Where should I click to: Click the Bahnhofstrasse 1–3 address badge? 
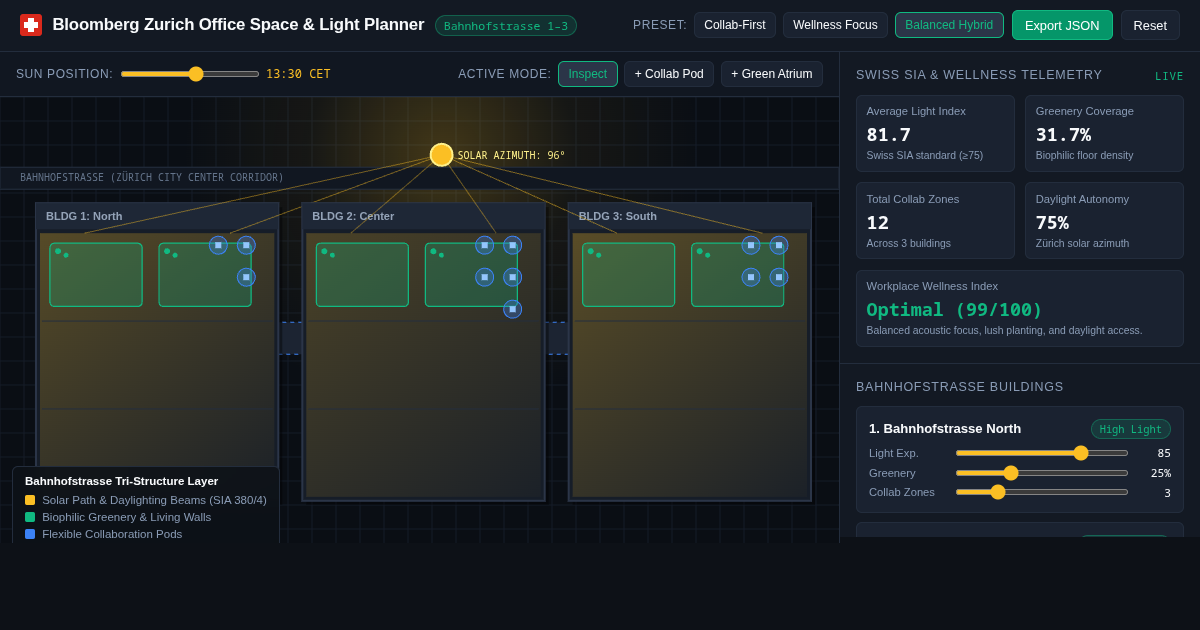pos(506,26)
